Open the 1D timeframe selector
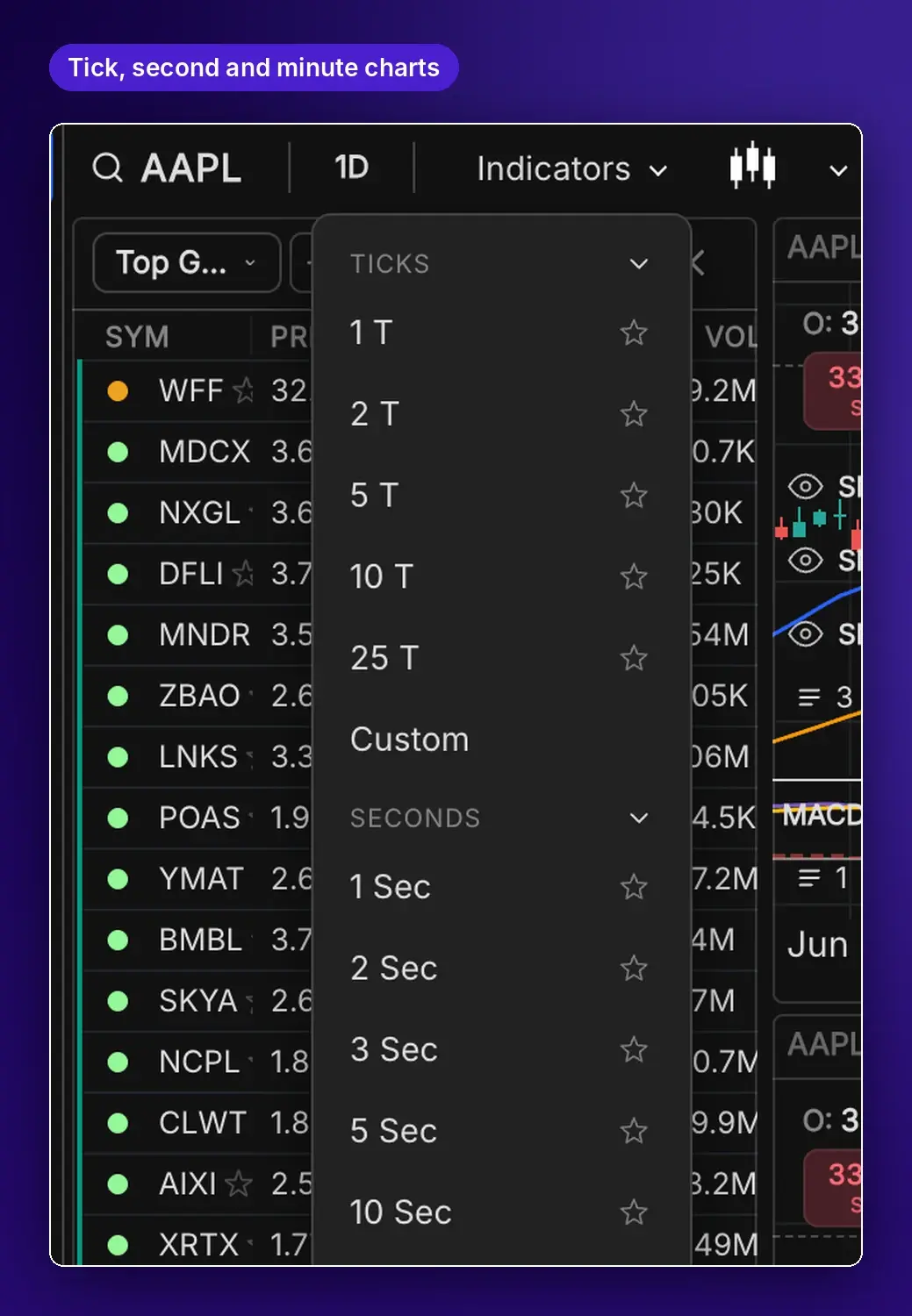This screenshot has height=1316, width=912. pos(351,168)
